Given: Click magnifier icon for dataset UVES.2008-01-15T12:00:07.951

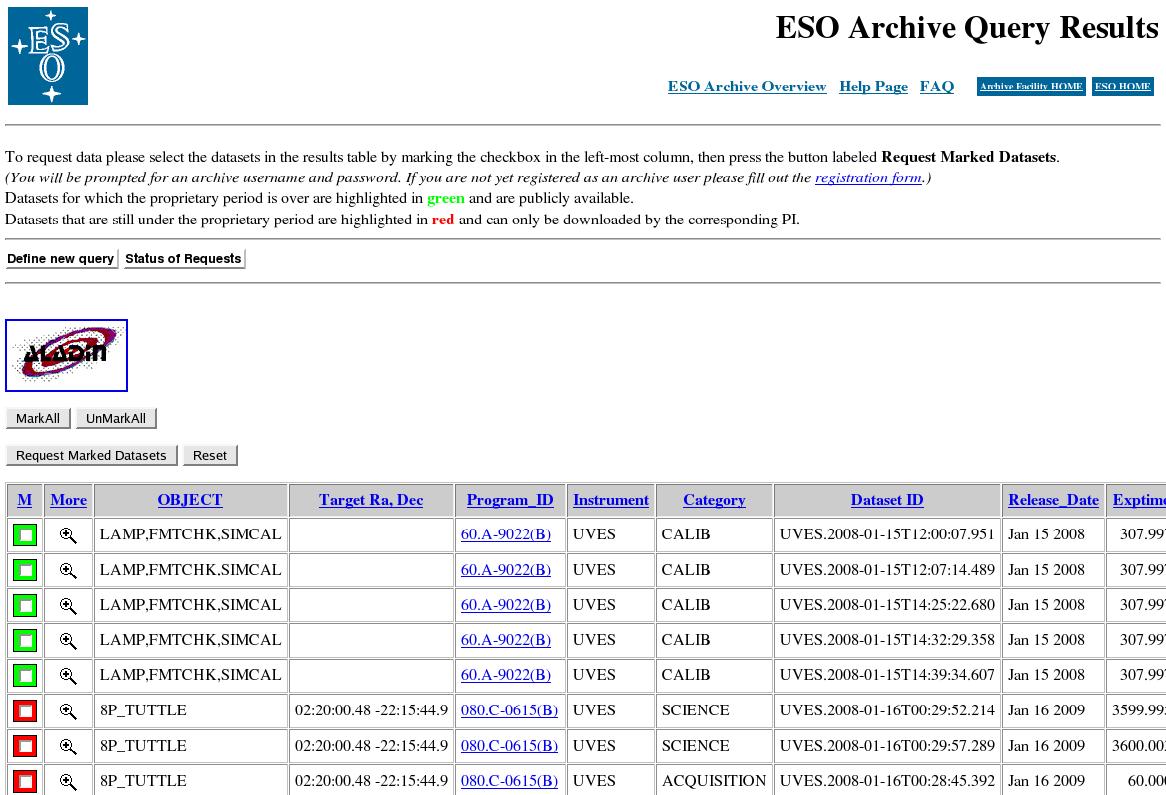Looking at the screenshot, I should [x=68, y=535].
